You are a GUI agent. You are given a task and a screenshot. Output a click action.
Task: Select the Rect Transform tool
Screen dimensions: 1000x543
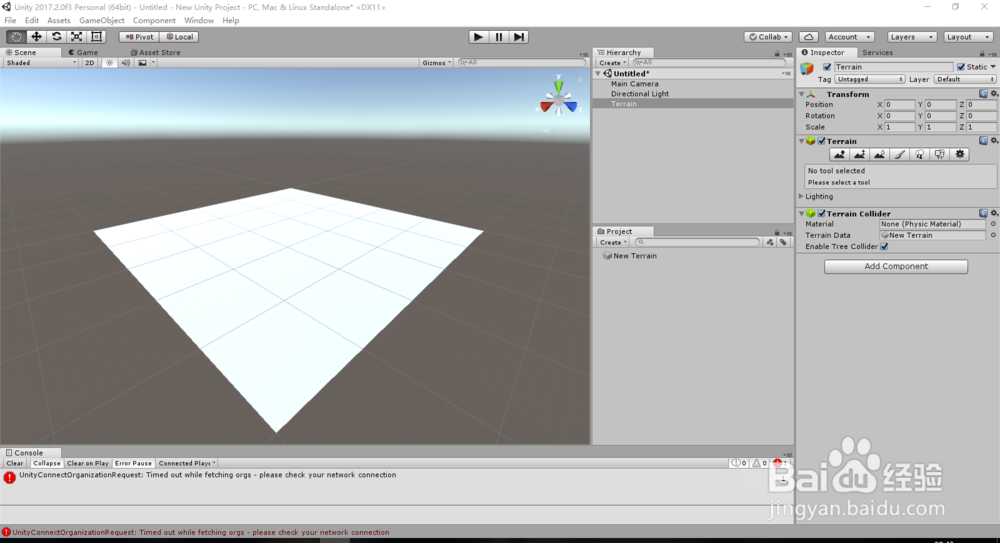coord(96,37)
